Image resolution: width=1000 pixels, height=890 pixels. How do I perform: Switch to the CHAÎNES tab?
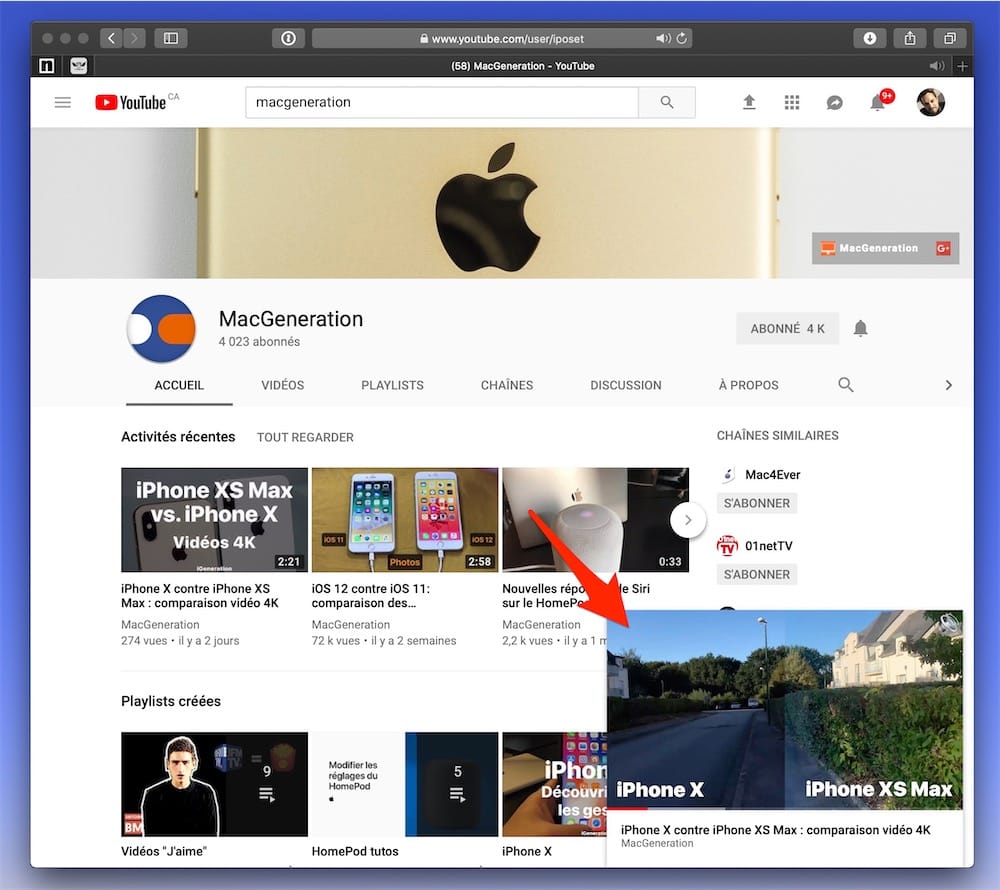[507, 385]
